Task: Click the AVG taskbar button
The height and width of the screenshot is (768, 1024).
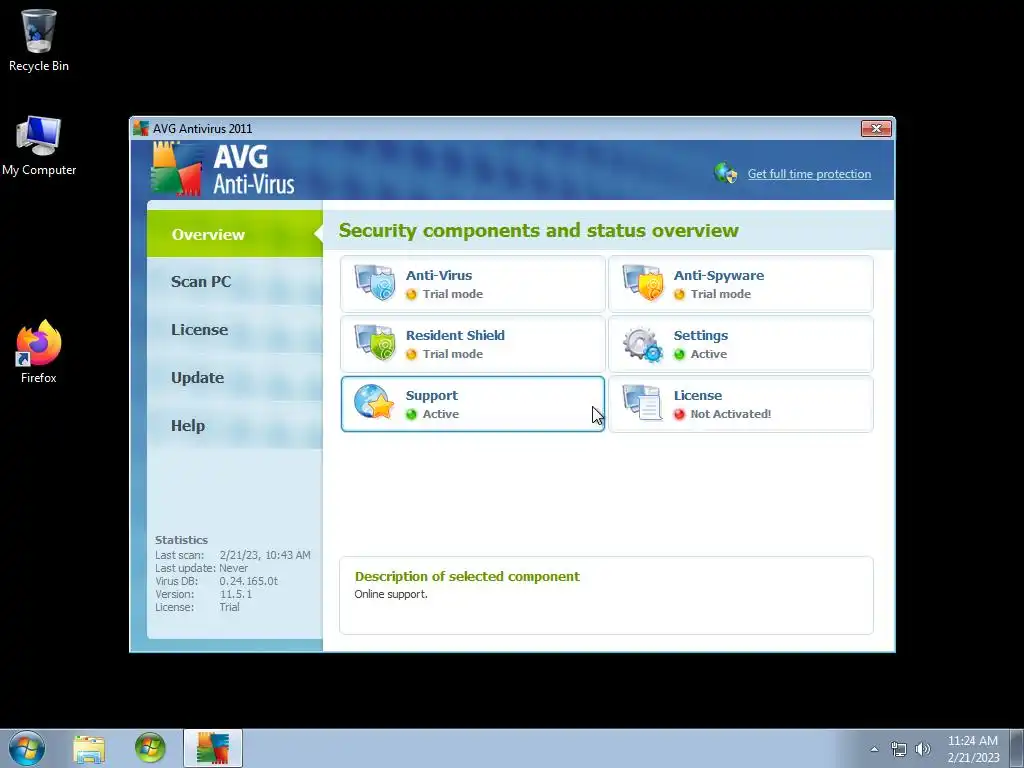Action: tap(213, 748)
